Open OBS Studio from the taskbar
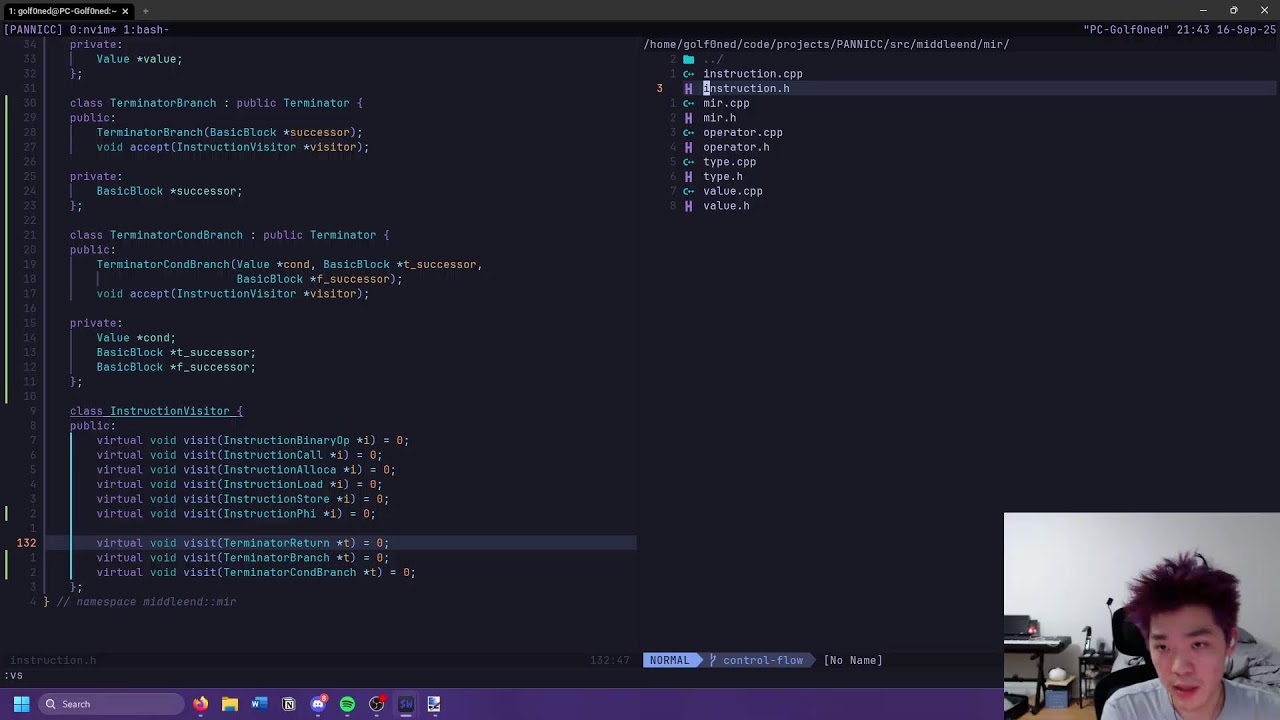1280x720 pixels. click(x=376, y=704)
